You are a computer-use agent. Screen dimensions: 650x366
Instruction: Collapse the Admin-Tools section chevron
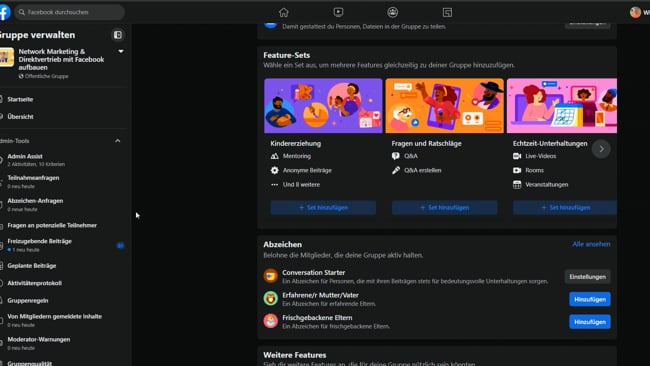(x=118, y=141)
